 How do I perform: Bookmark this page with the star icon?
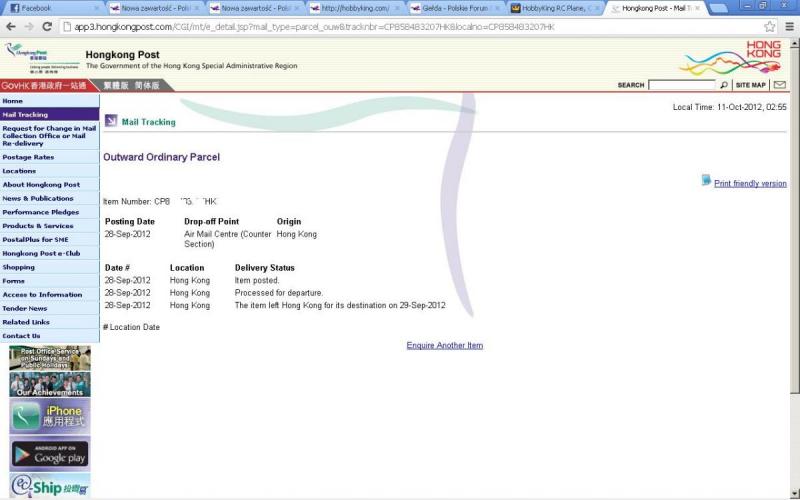pyautogui.click(x=769, y=26)
